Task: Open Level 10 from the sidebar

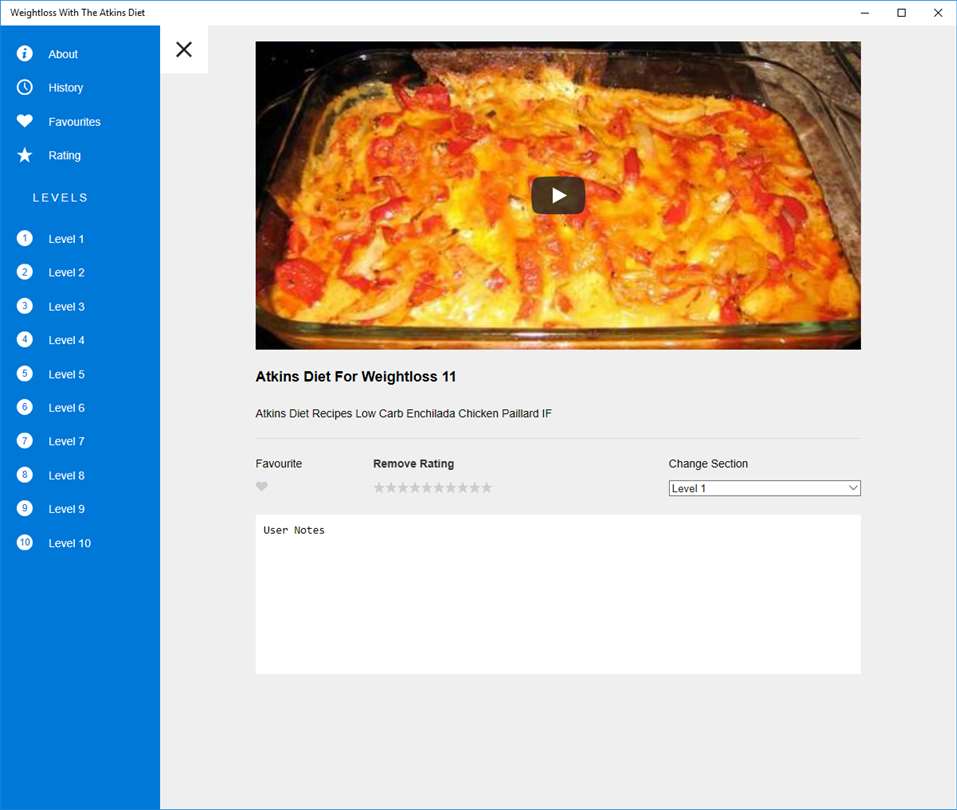Action: [x=70, y=543]
